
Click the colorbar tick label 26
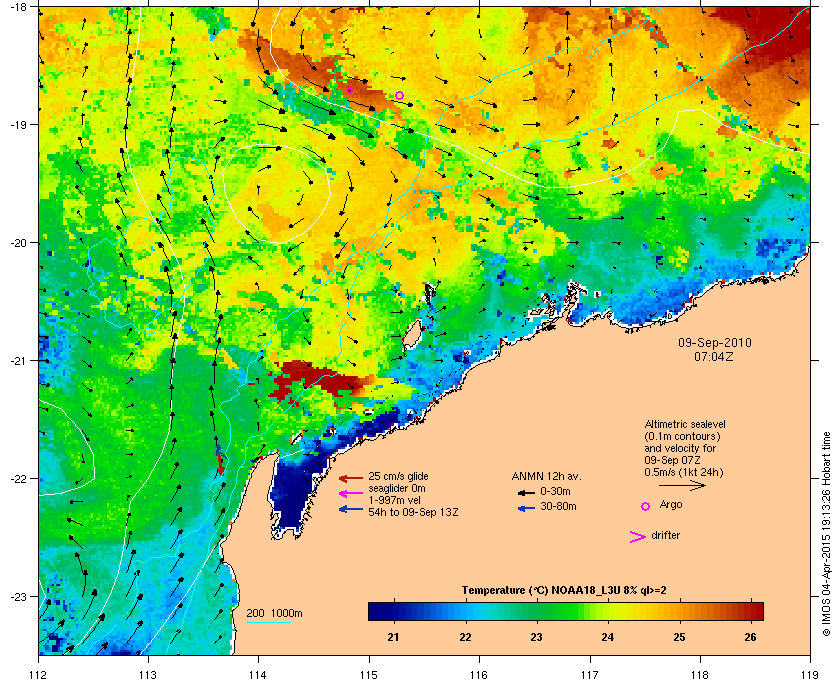pos(751,637)
